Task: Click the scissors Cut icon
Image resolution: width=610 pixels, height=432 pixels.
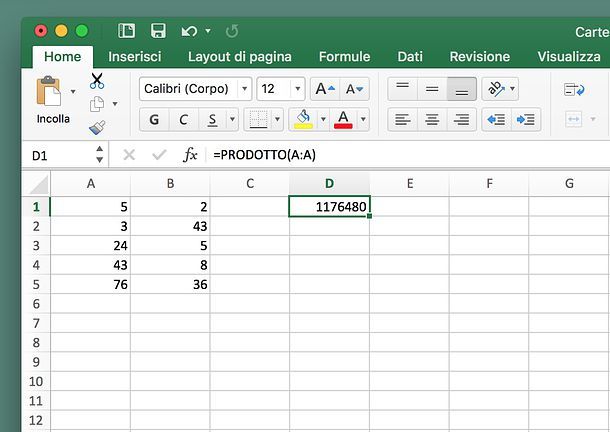Action: pyautogui.click(x=97, y=81)
